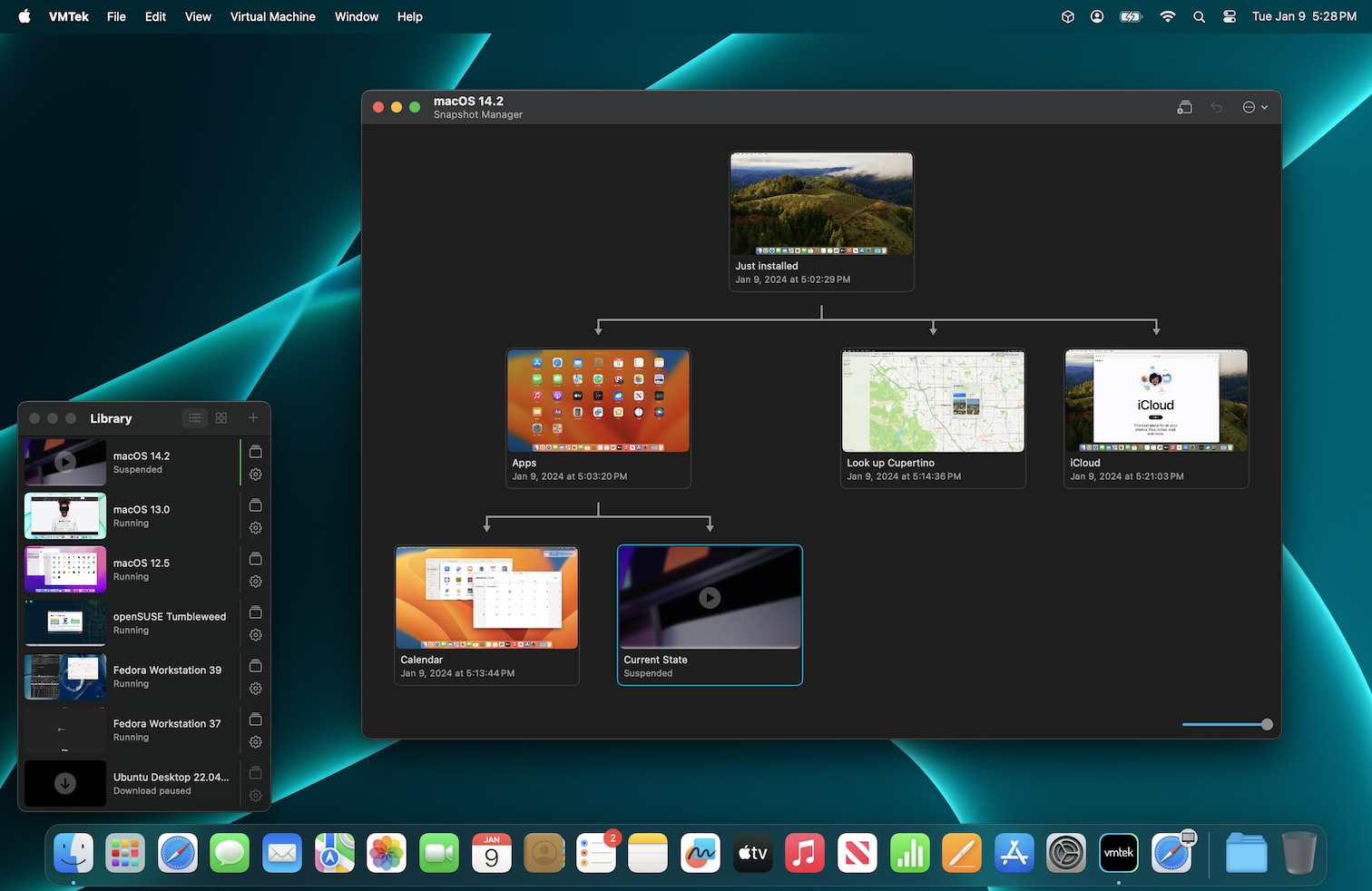The width and height of the screenshot is (1372, 891).
Task: Open the vmtek app in the Dock
Action: [x=1118, y=853]
